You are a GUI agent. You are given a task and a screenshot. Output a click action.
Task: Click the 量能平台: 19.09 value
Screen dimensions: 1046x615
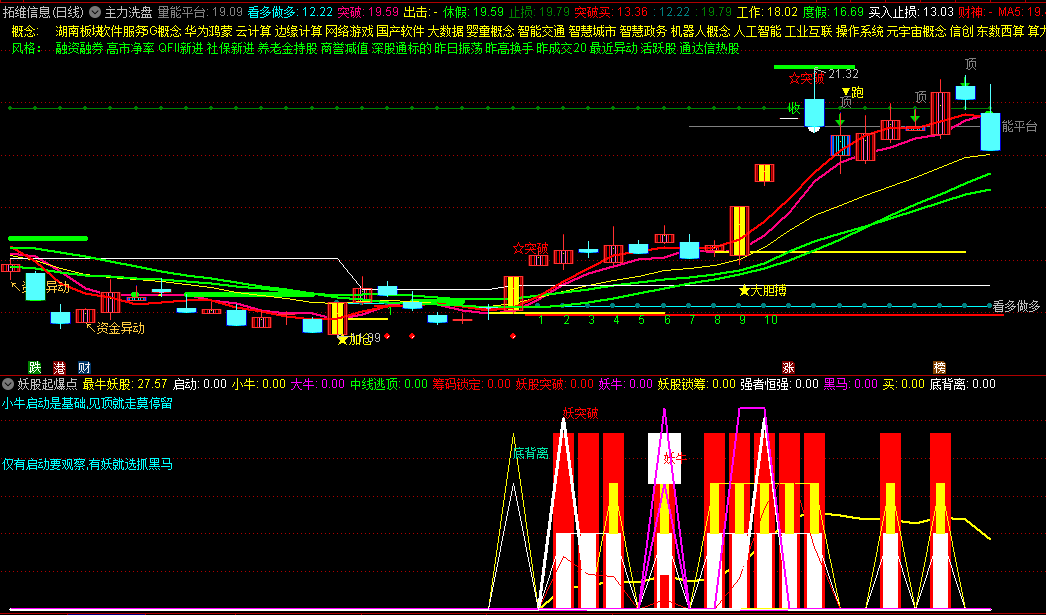[200, 12]
